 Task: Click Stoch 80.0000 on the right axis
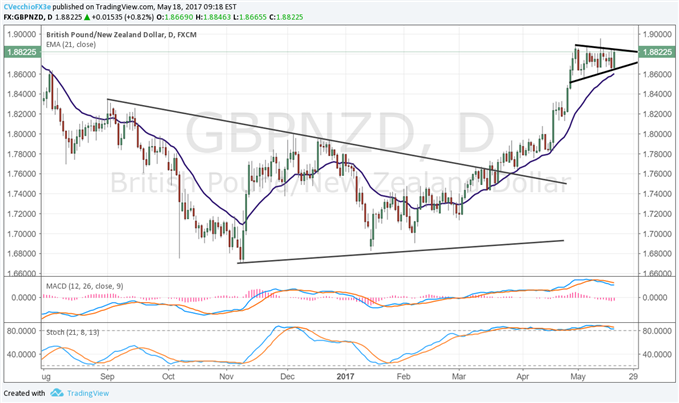click(657, 331)
